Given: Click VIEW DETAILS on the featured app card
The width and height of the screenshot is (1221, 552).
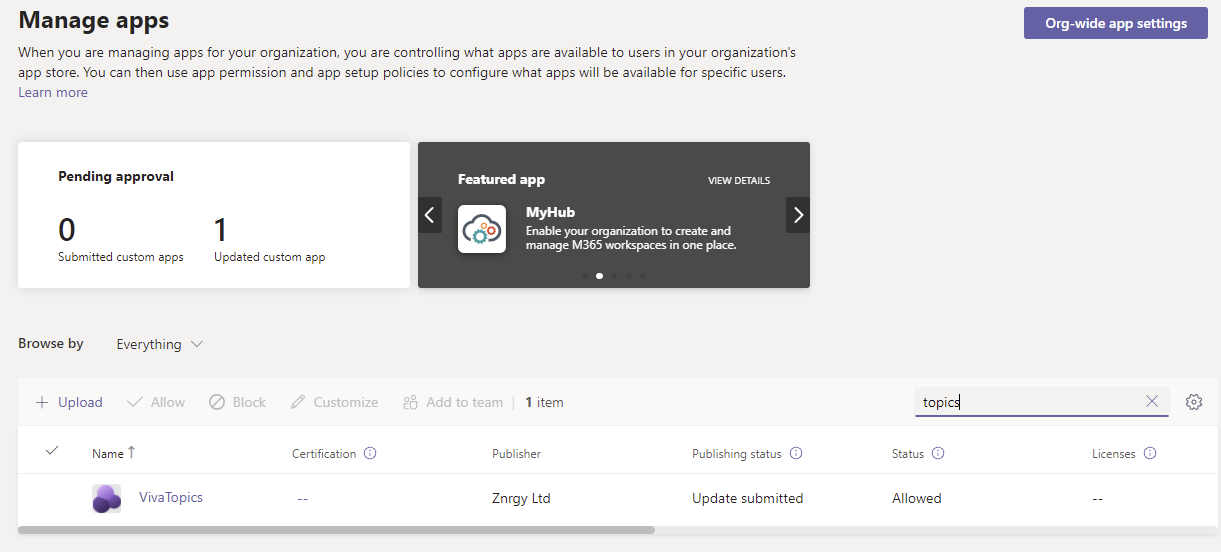Looking at the screenshot, I should coord(739,181).
